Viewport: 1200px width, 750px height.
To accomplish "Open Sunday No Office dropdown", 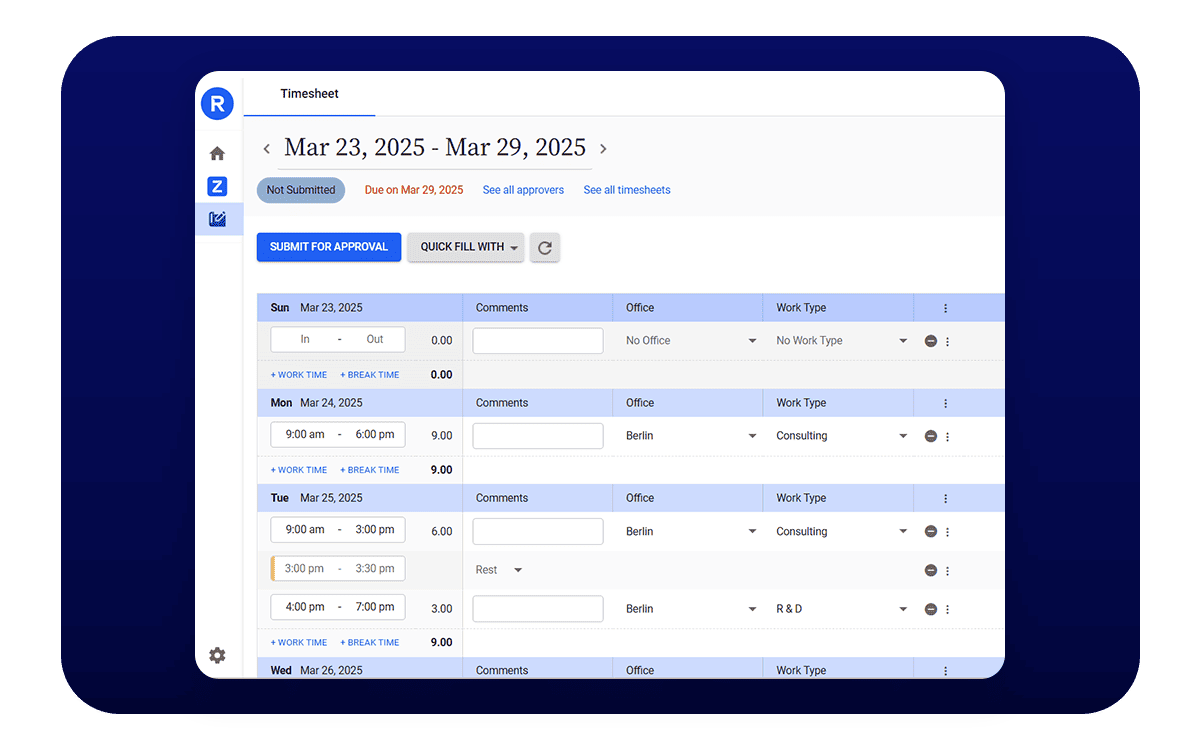I will pos(691,341).
